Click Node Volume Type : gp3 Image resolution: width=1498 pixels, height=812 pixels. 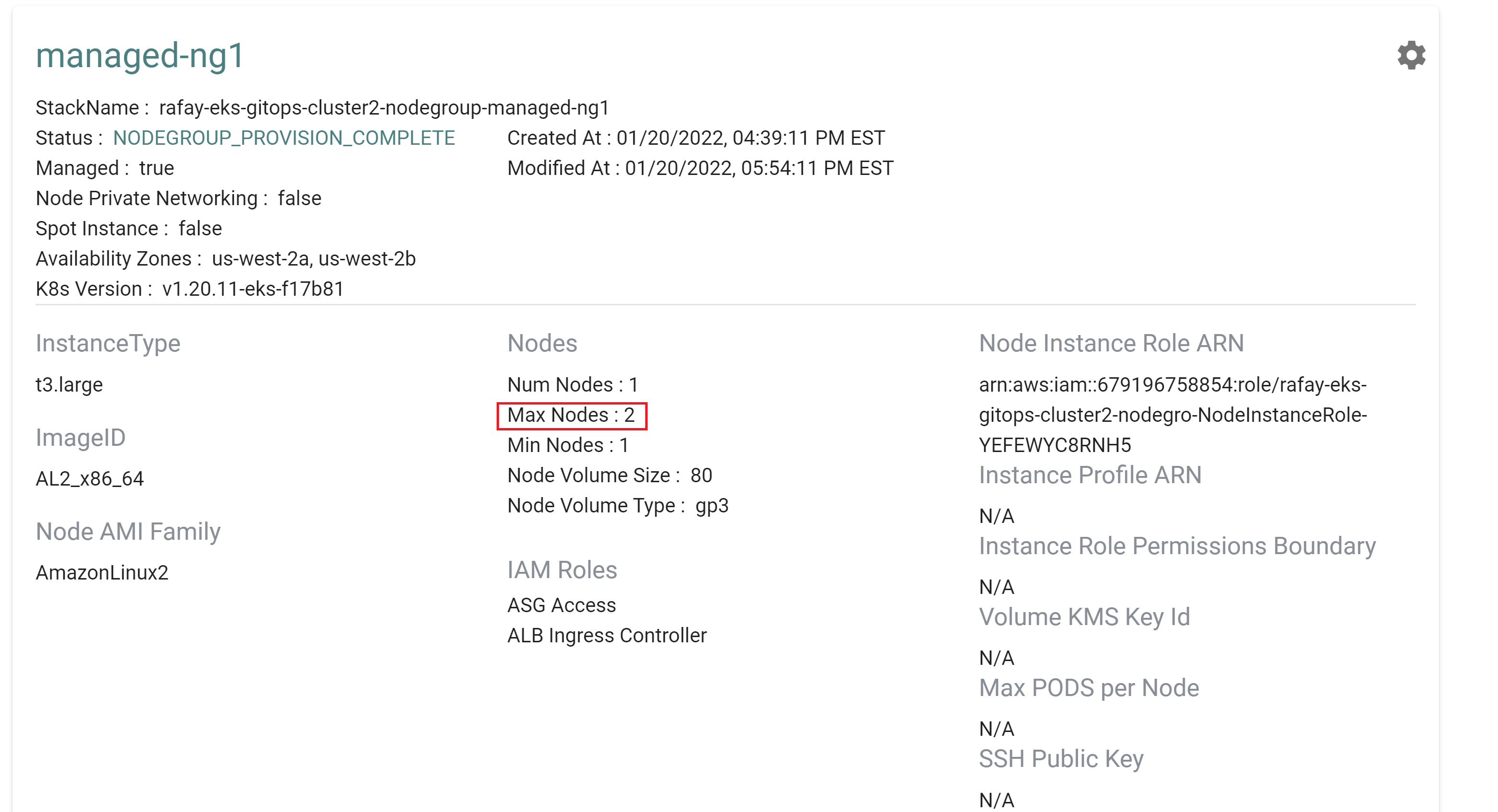(617, 506)
